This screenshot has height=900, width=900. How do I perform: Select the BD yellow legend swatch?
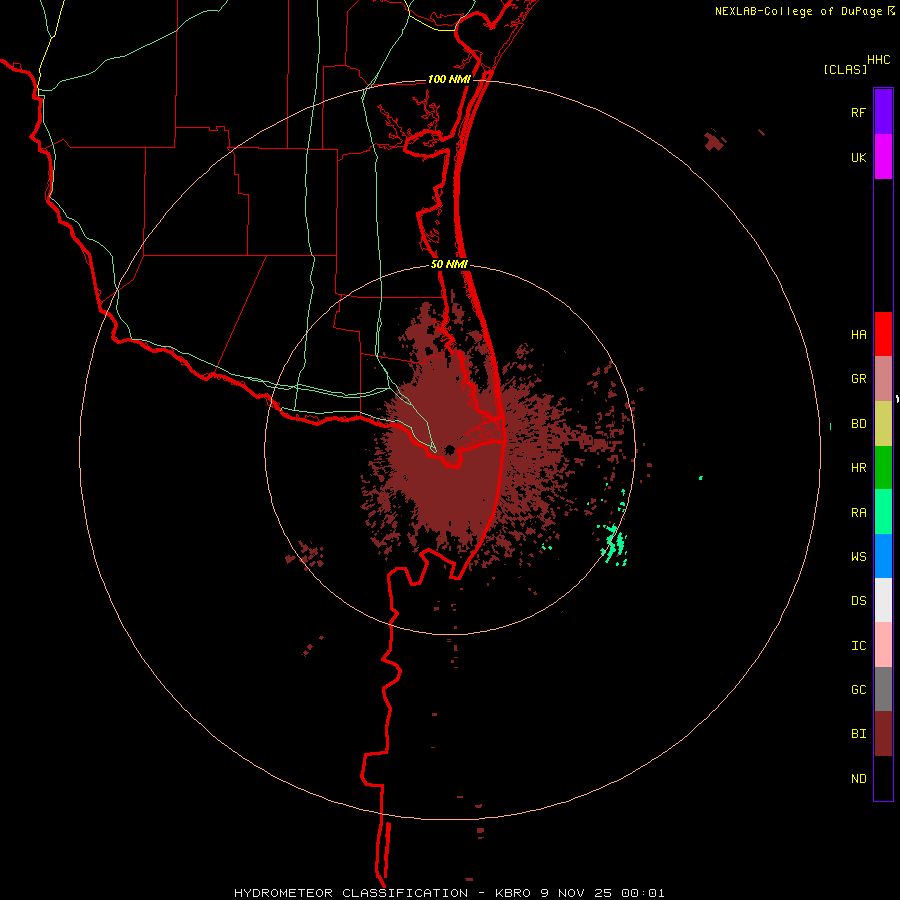pyautogui.click(x=883, y=424)
